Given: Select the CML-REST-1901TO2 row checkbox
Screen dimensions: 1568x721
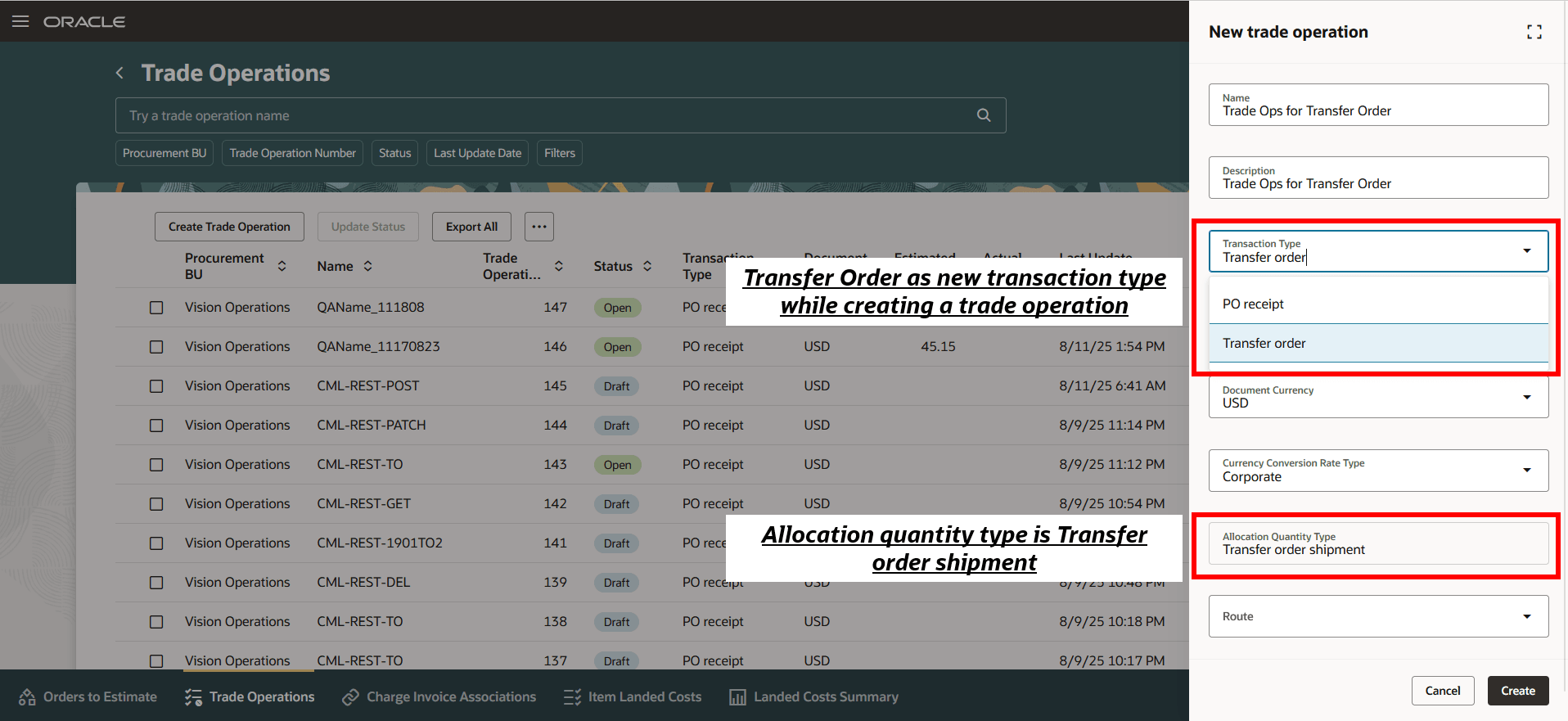Looking at the screenshot, I should [x=156, y=543].
